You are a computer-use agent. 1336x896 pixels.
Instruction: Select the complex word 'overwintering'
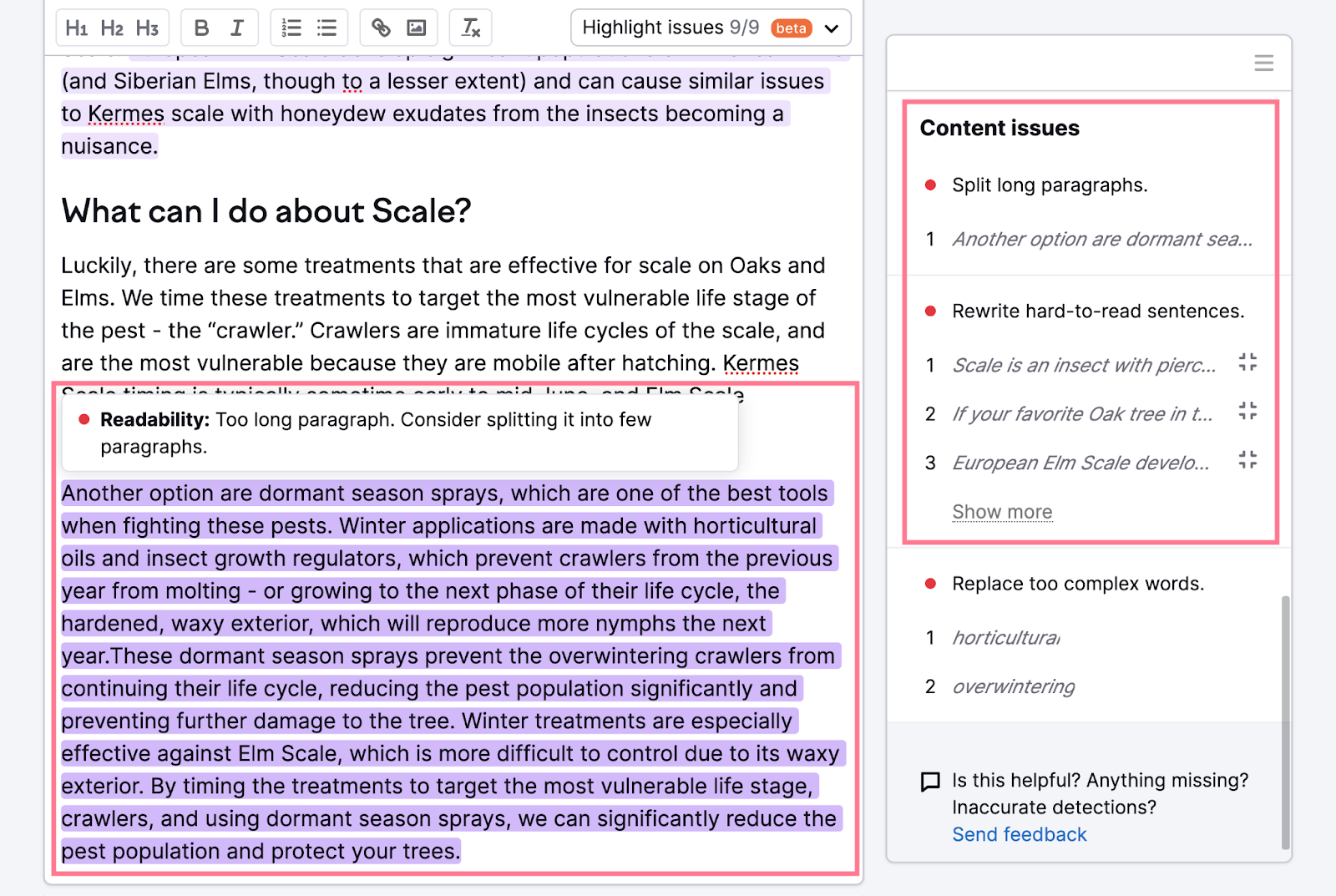point(1014,686)
